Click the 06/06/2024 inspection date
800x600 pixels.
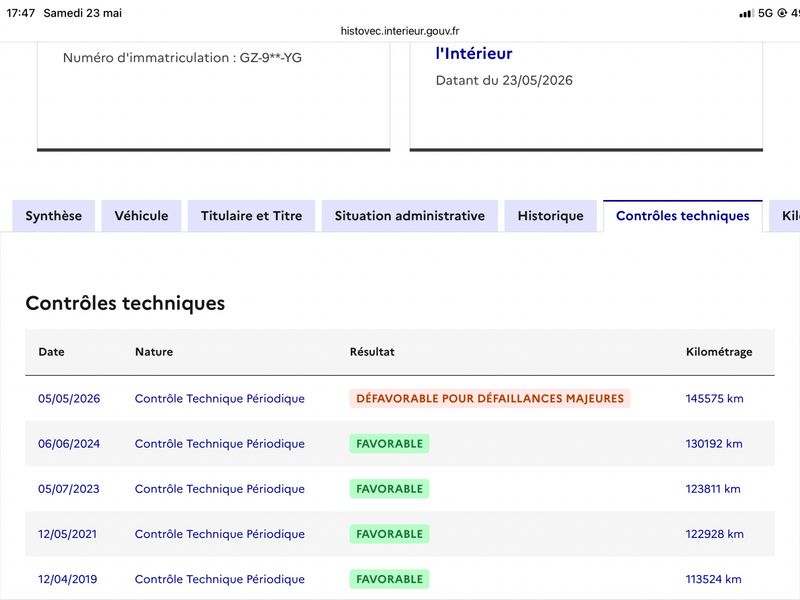69,444
